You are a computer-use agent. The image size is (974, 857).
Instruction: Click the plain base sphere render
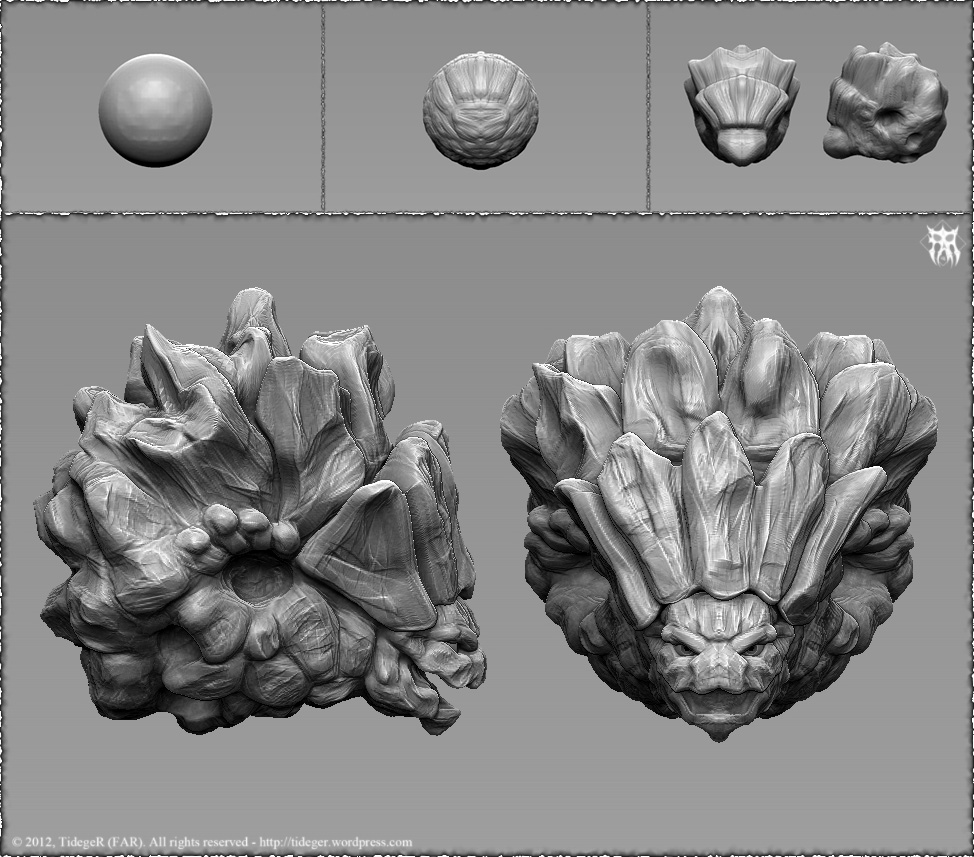tap(155, 111)
